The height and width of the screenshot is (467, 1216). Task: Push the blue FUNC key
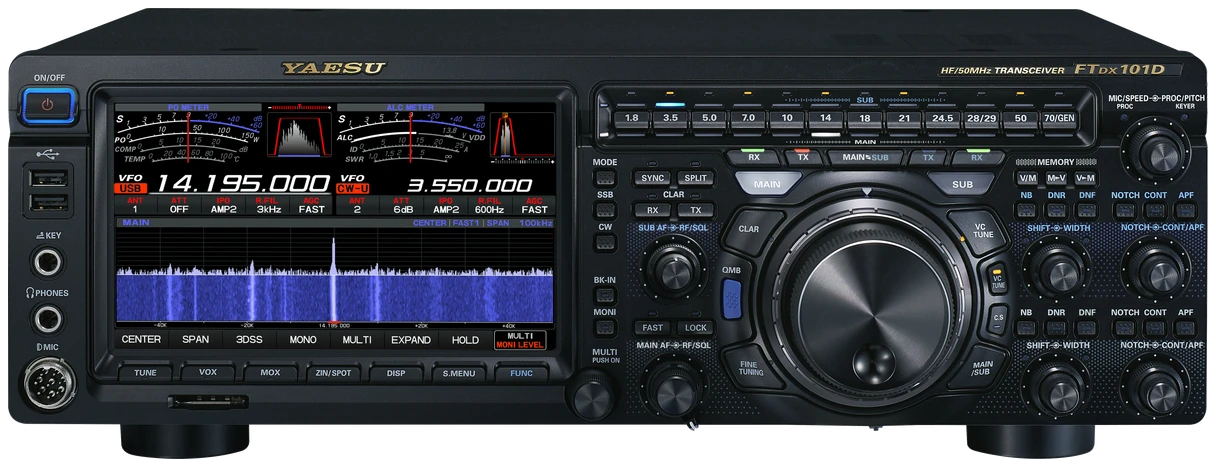pos(521,372)
